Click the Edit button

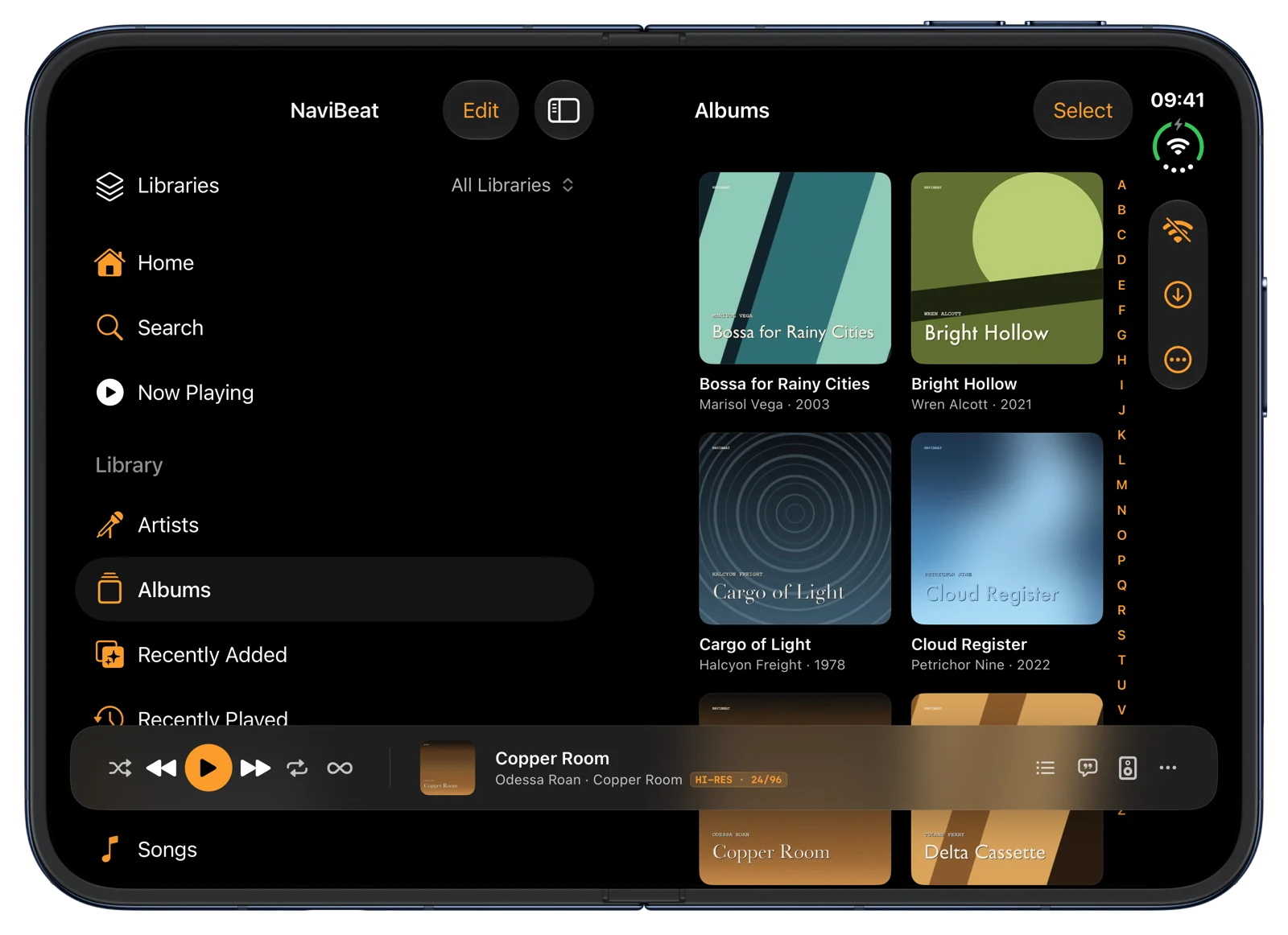[x=481, y=110]
